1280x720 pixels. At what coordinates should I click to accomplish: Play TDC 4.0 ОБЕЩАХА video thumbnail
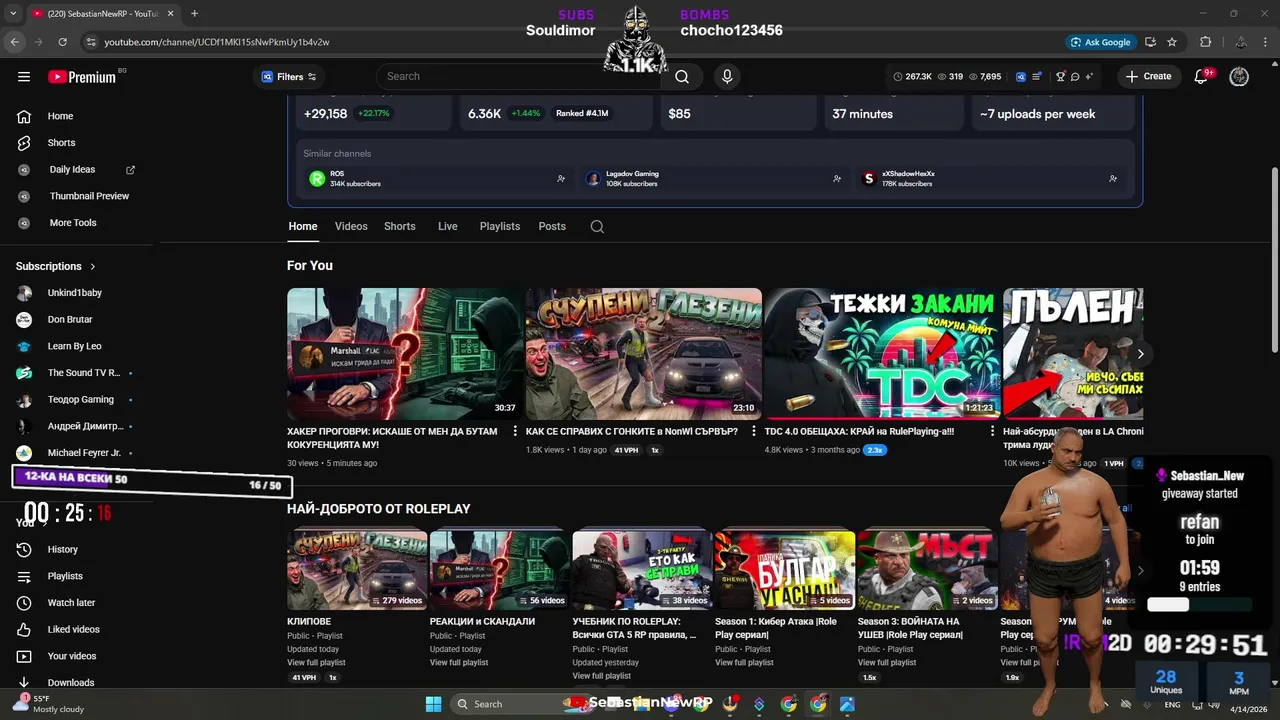click(x=882, y=354)
